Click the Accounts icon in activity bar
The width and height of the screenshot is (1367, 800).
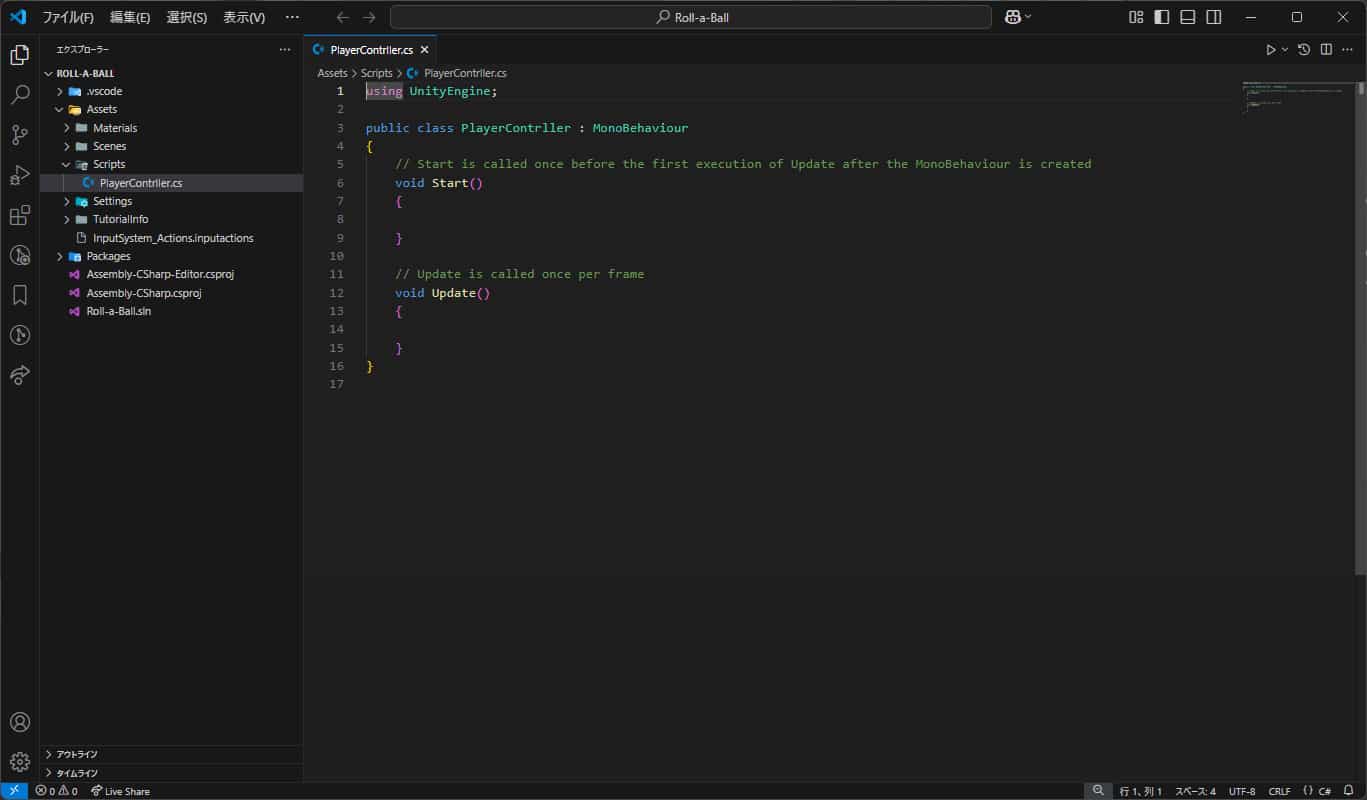20,722
